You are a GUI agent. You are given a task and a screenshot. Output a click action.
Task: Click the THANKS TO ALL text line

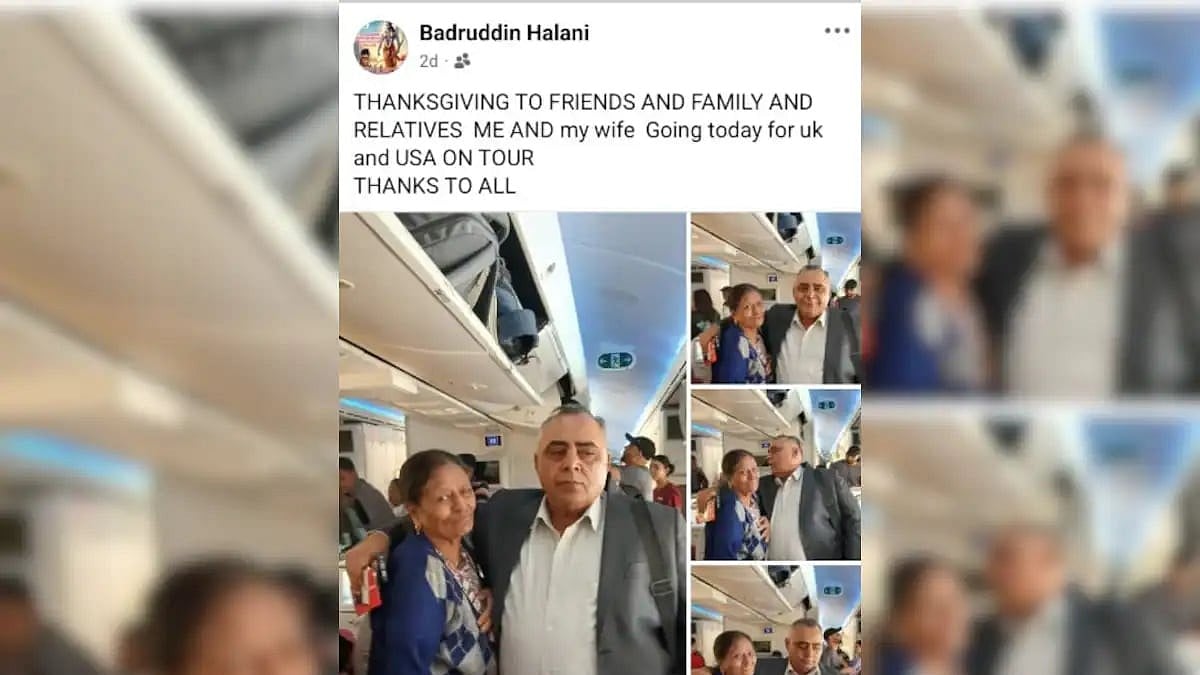[435, 186]
